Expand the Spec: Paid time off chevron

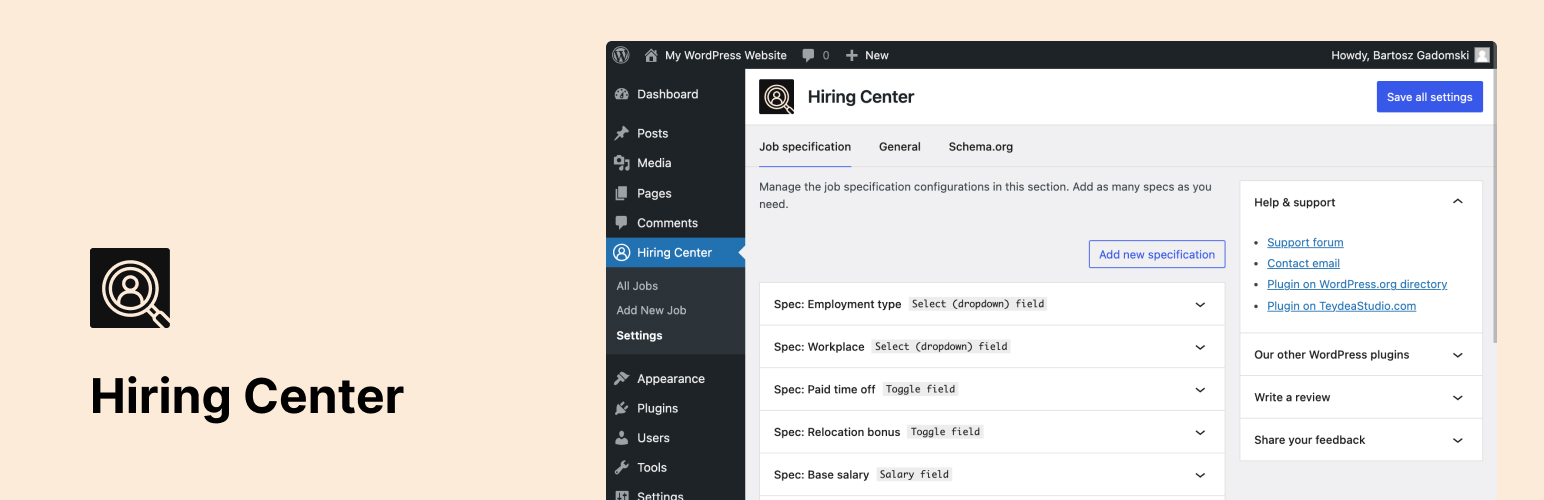[1200, 389]
